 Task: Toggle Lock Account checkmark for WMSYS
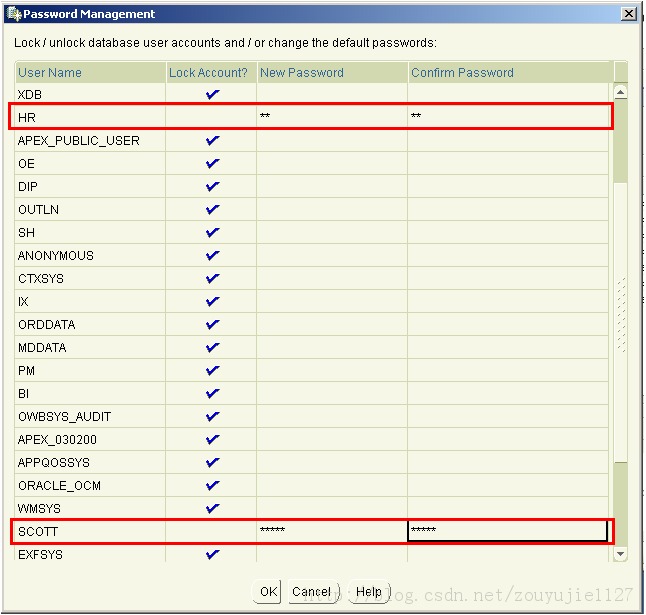(212, 509)
